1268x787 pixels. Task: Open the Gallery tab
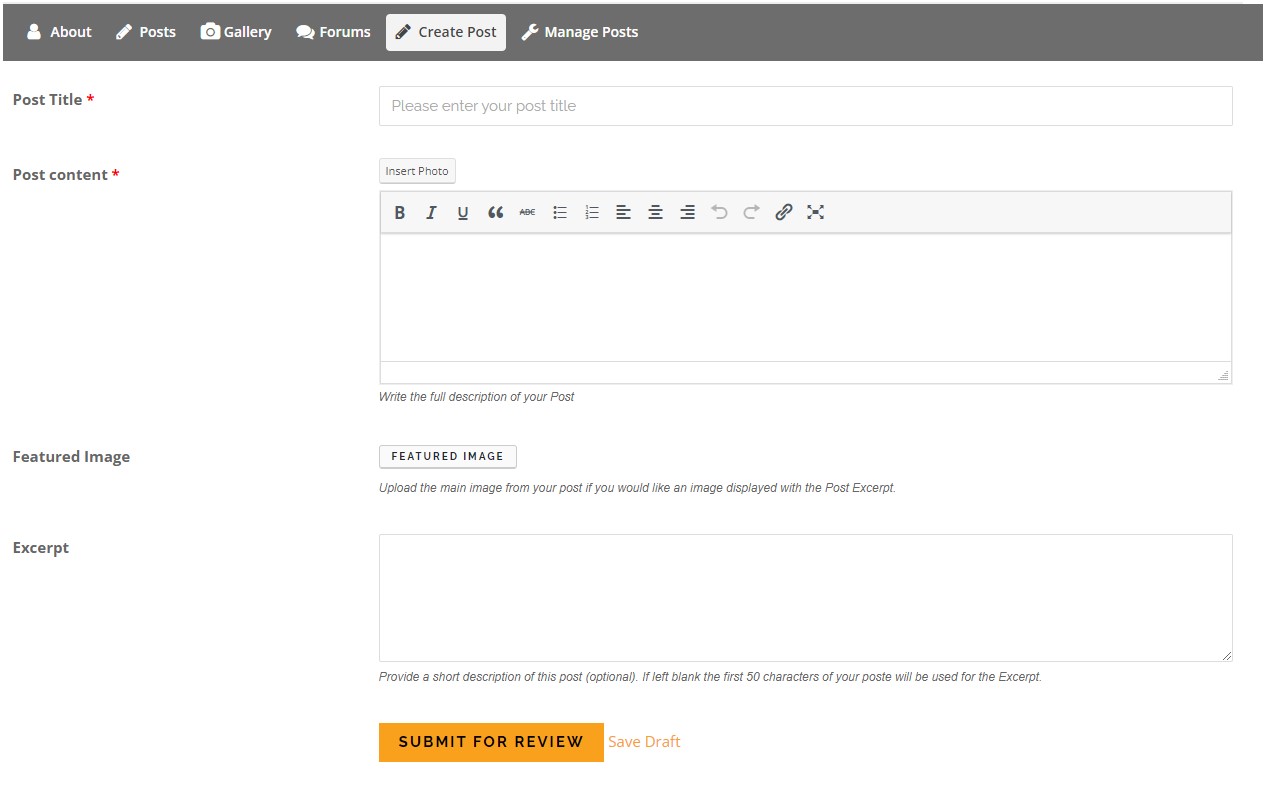tap(236, 32)
